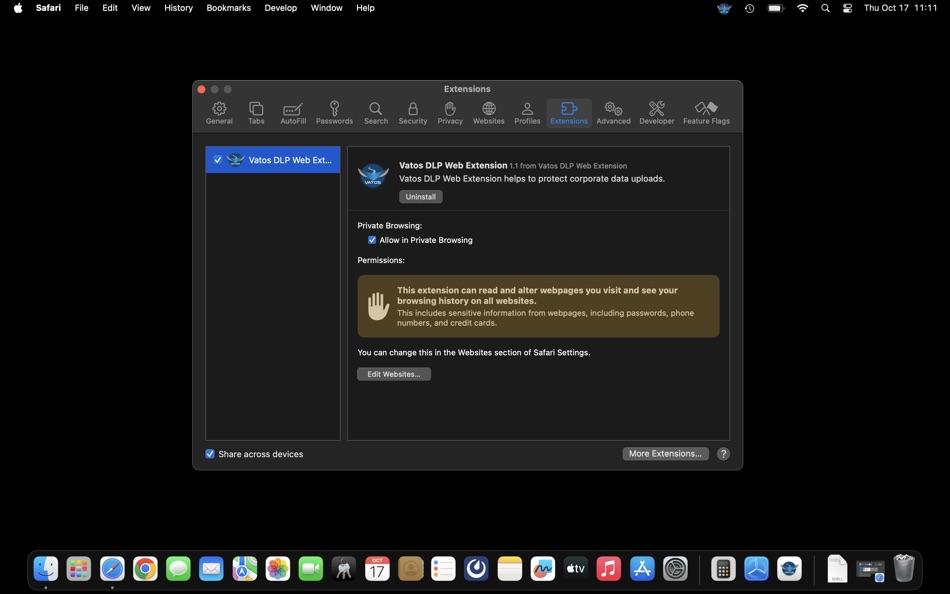The width and height of the screenshot is (950, 594).
Task: Open the help question mark button
Action: tap(723, 454)
